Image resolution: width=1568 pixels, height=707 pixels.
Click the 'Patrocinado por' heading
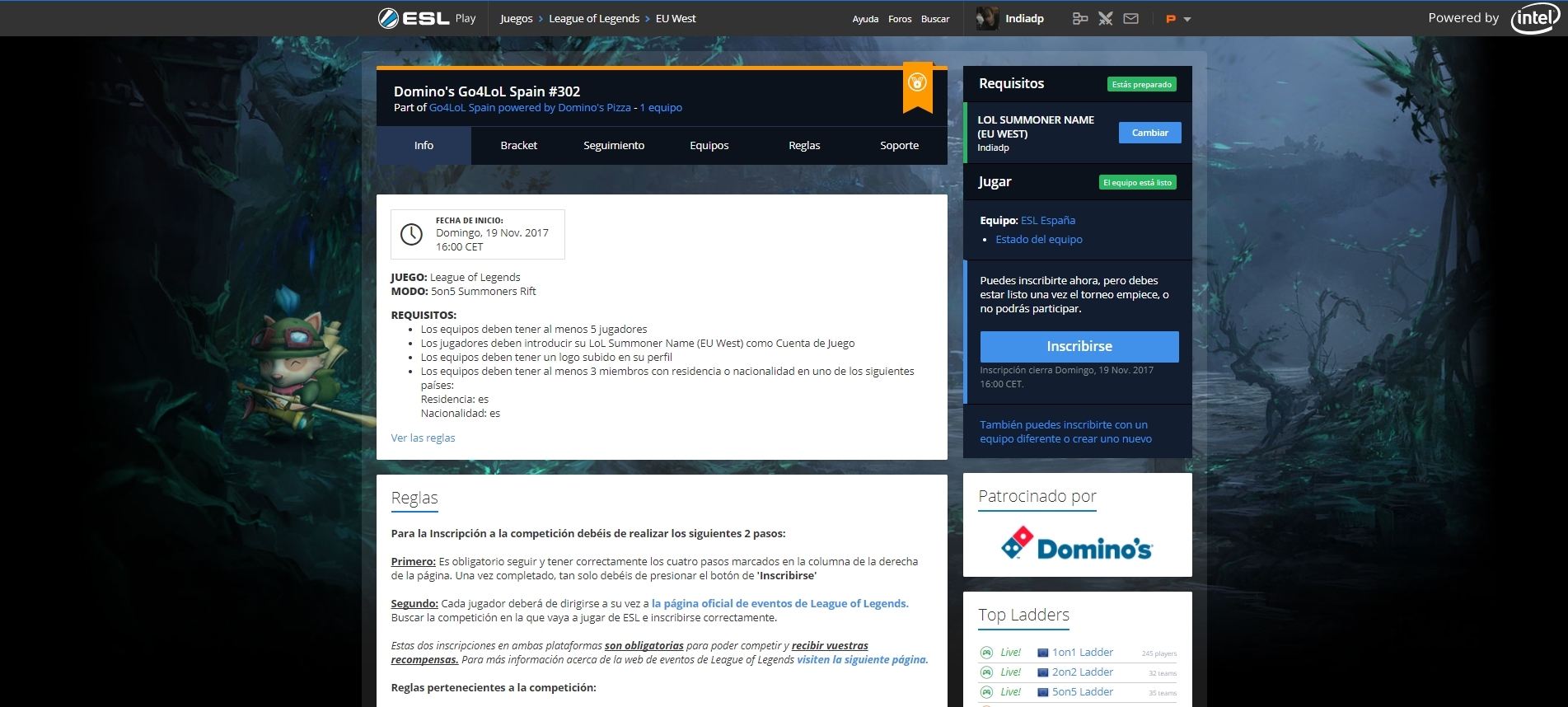1037,496
